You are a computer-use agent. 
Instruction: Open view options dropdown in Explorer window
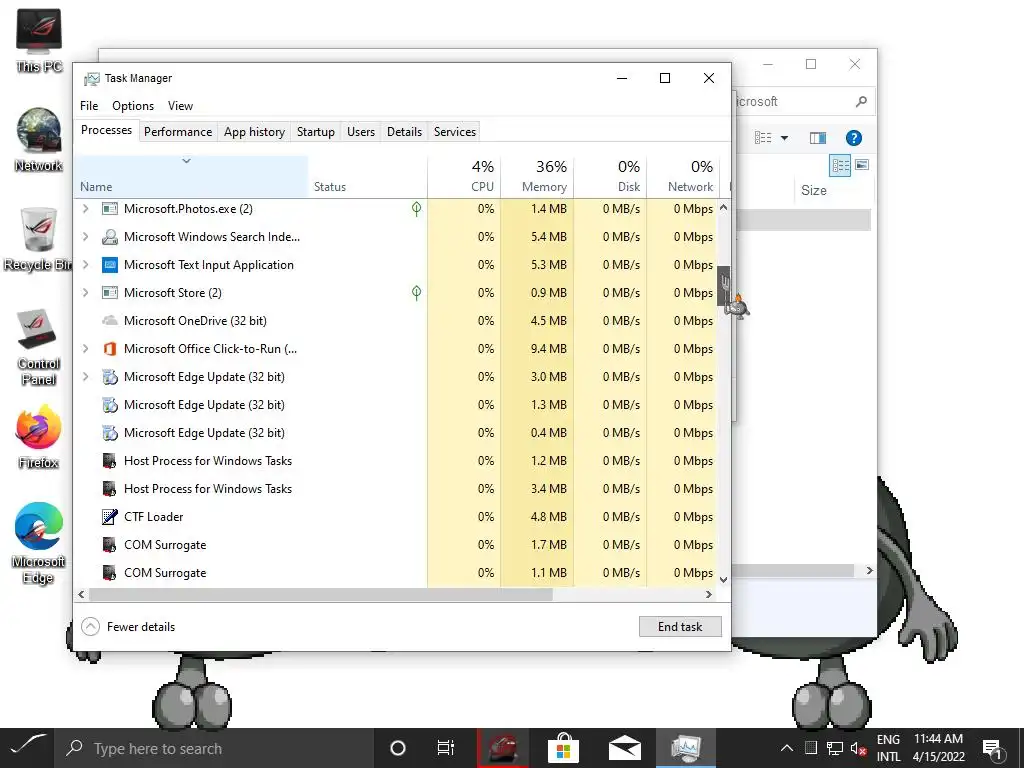click(784, 138)
